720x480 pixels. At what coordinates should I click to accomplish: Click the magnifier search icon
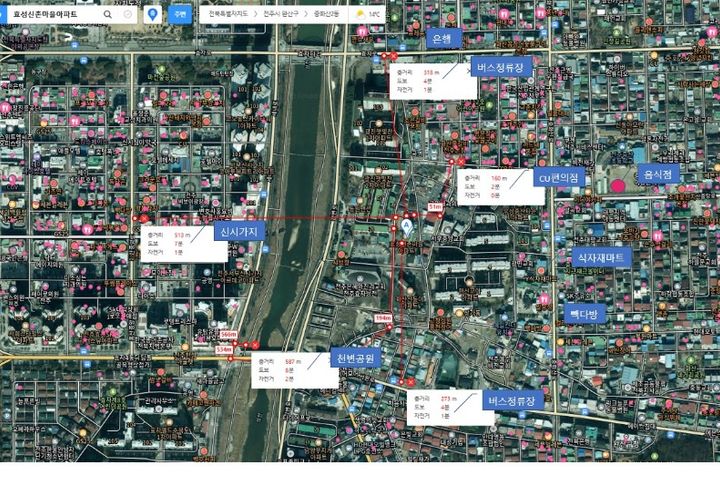tap(107, 15)
